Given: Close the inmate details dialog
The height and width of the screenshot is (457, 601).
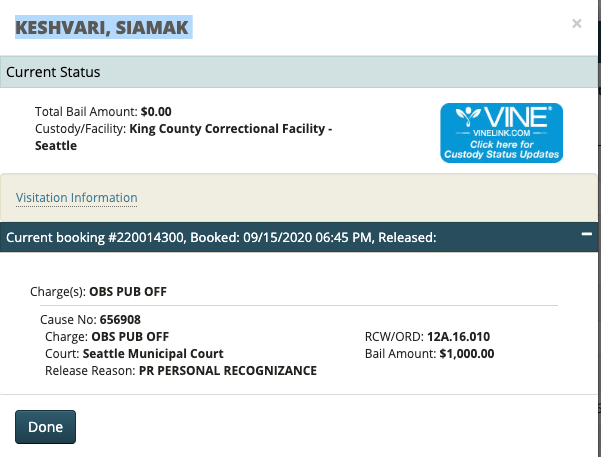Looking at the screenshot, I should pyautogui.click(x=576, y=24).
